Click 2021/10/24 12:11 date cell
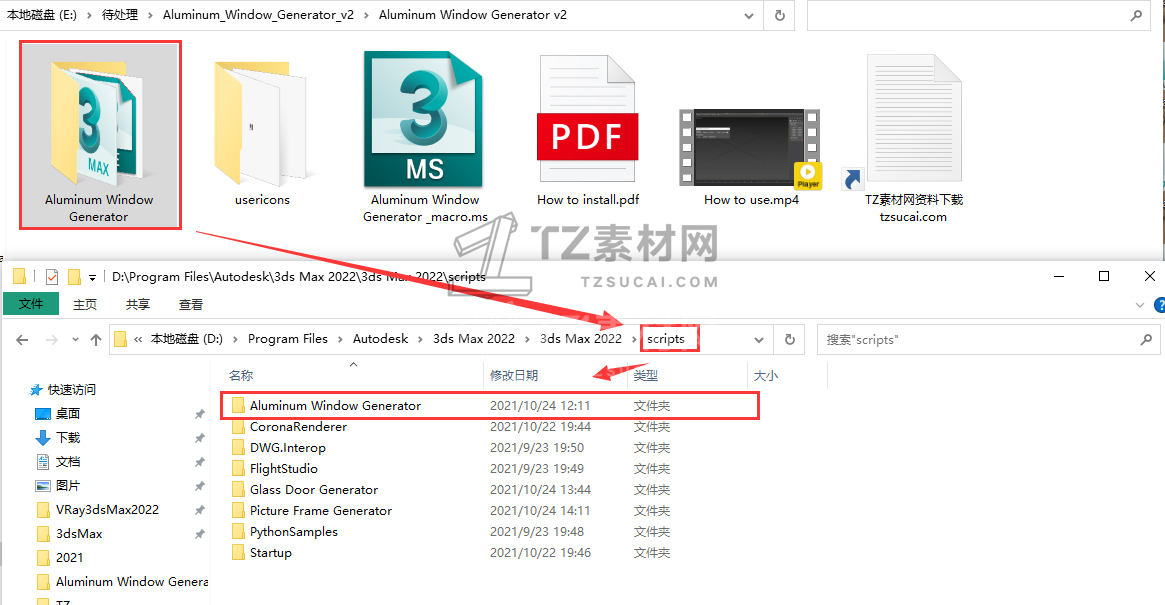Image resolution: width=1165 pixels, height=605 pixels. [x=540, y=406]
